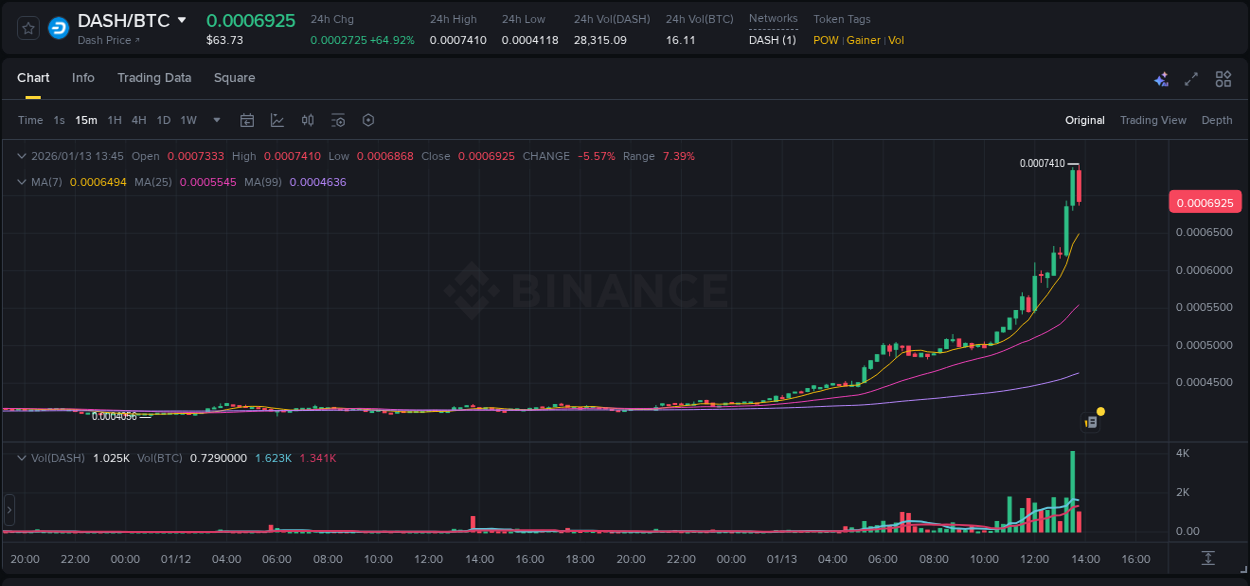Screen dimensions: 1250x586
Task: Click the yellow dot marker on chart
Action: (x=1100, y=411)
